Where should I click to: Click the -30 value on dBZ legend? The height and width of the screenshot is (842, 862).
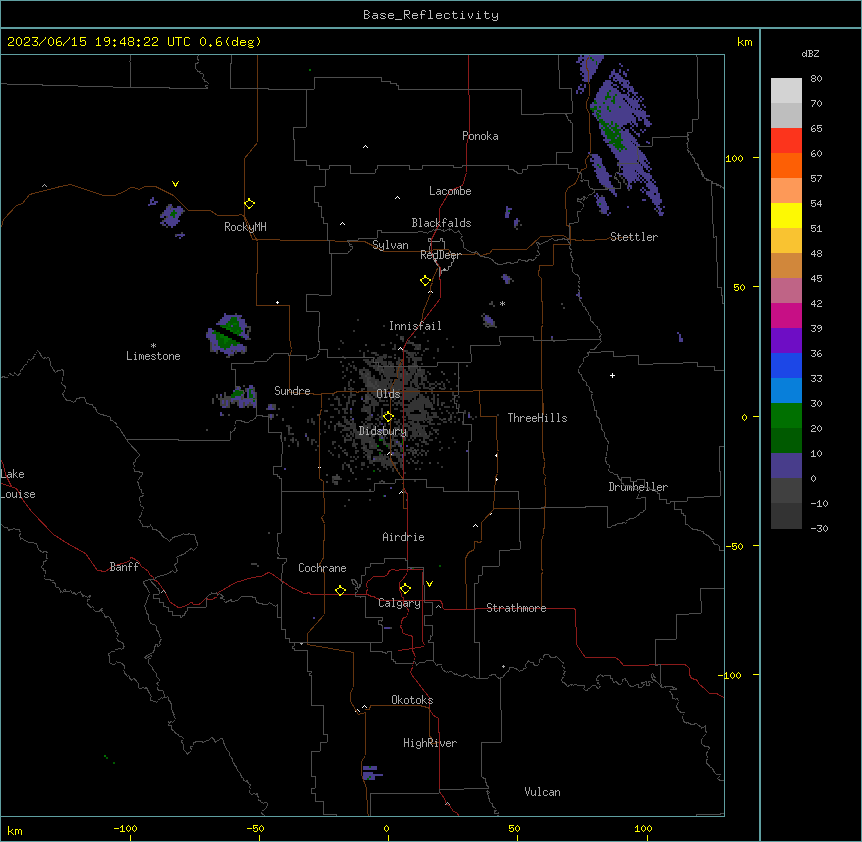click(819, 528)
